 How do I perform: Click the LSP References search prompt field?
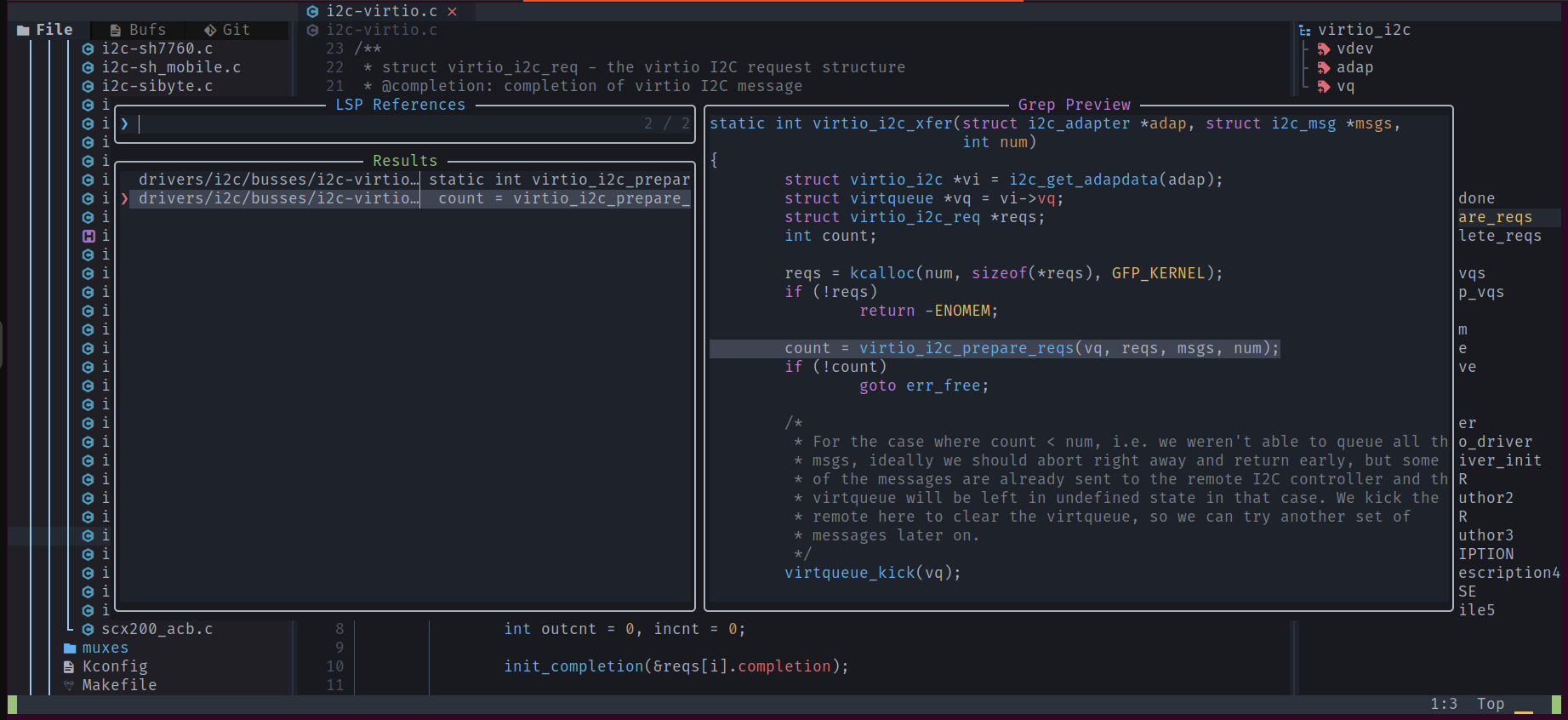tap(383, 124)
